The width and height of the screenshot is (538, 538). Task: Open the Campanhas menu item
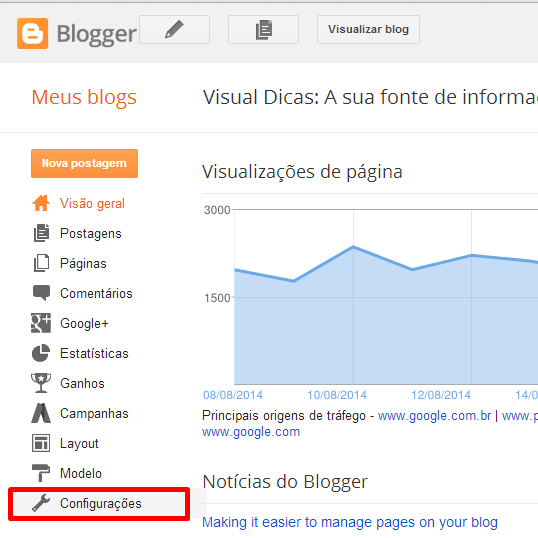80,413
